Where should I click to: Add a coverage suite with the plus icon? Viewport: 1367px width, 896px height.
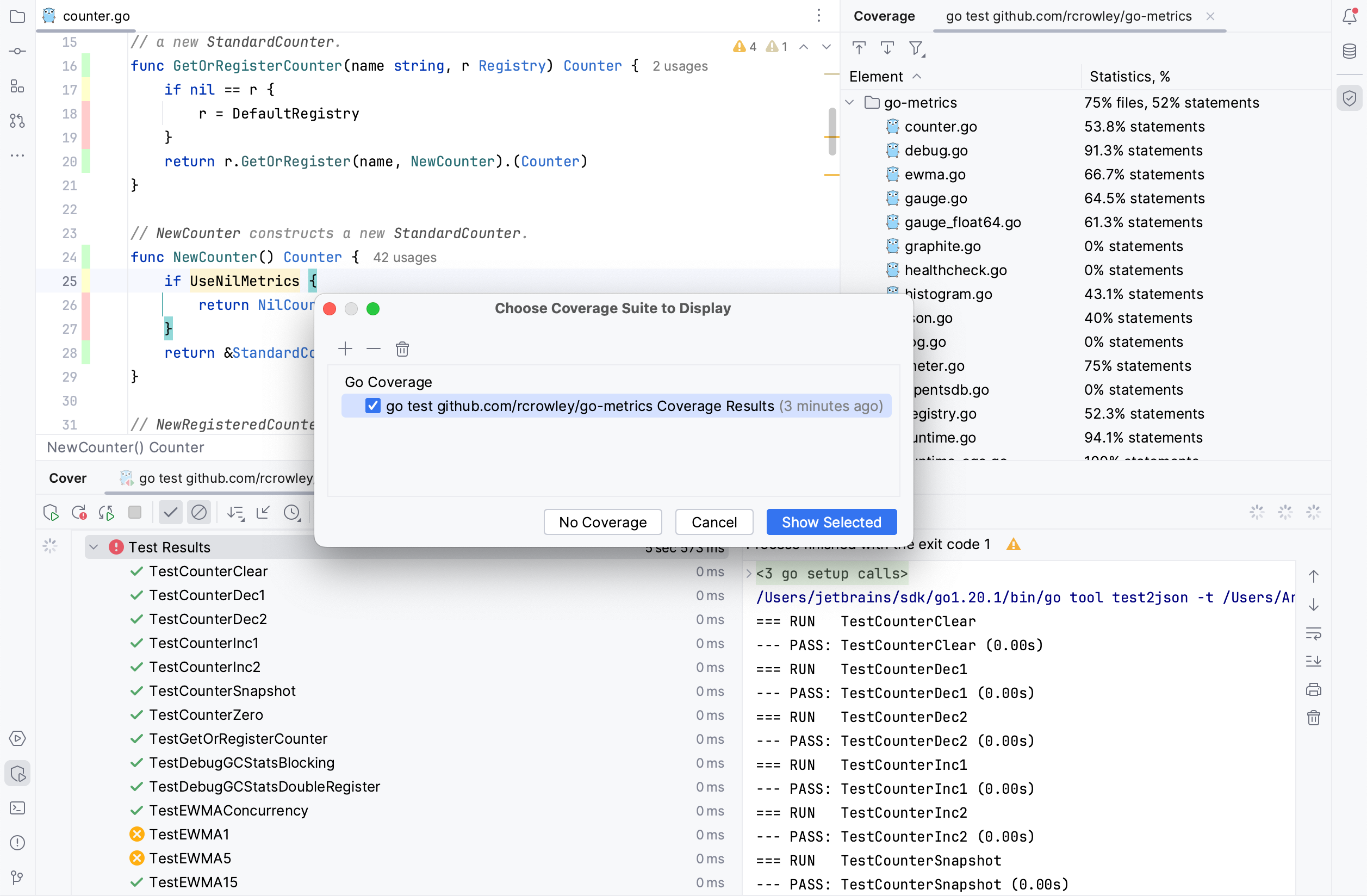pyautogui.click(x=345, y=348)
